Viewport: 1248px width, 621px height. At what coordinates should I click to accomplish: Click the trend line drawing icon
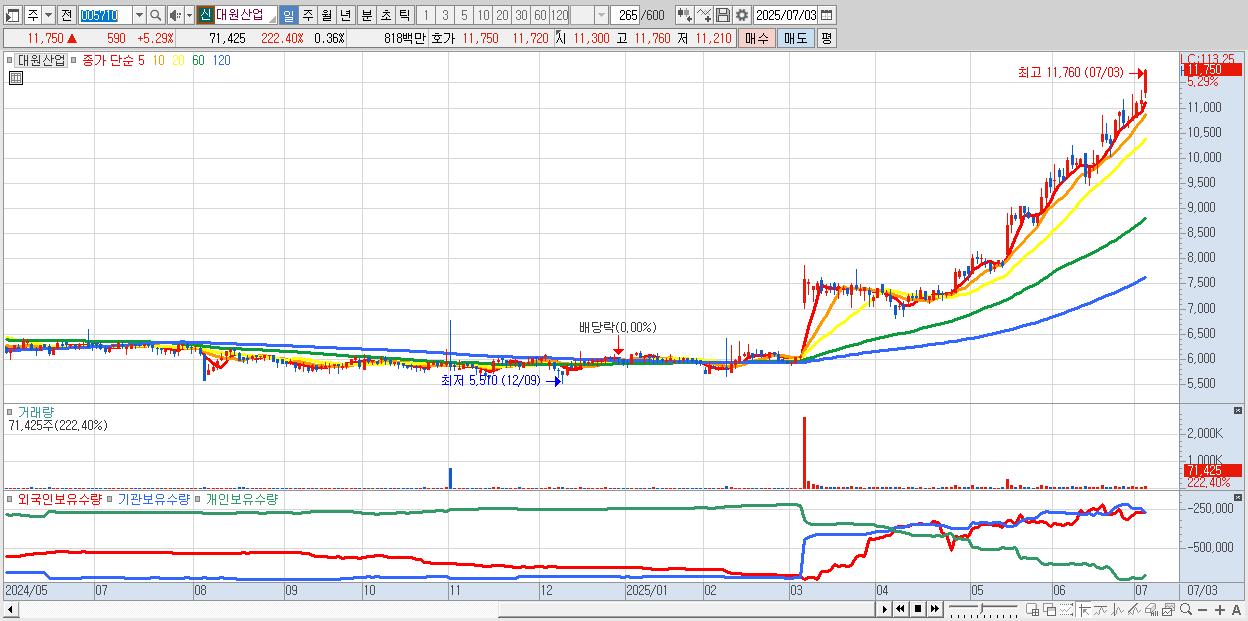tap(1100, 609)
